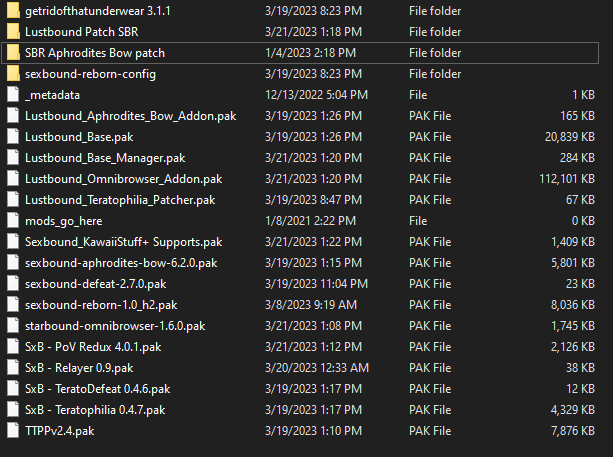Click SxB - TeratoDefeat 0.4.6.pak icon
The image size is (613, 457).
coord(13,389)
